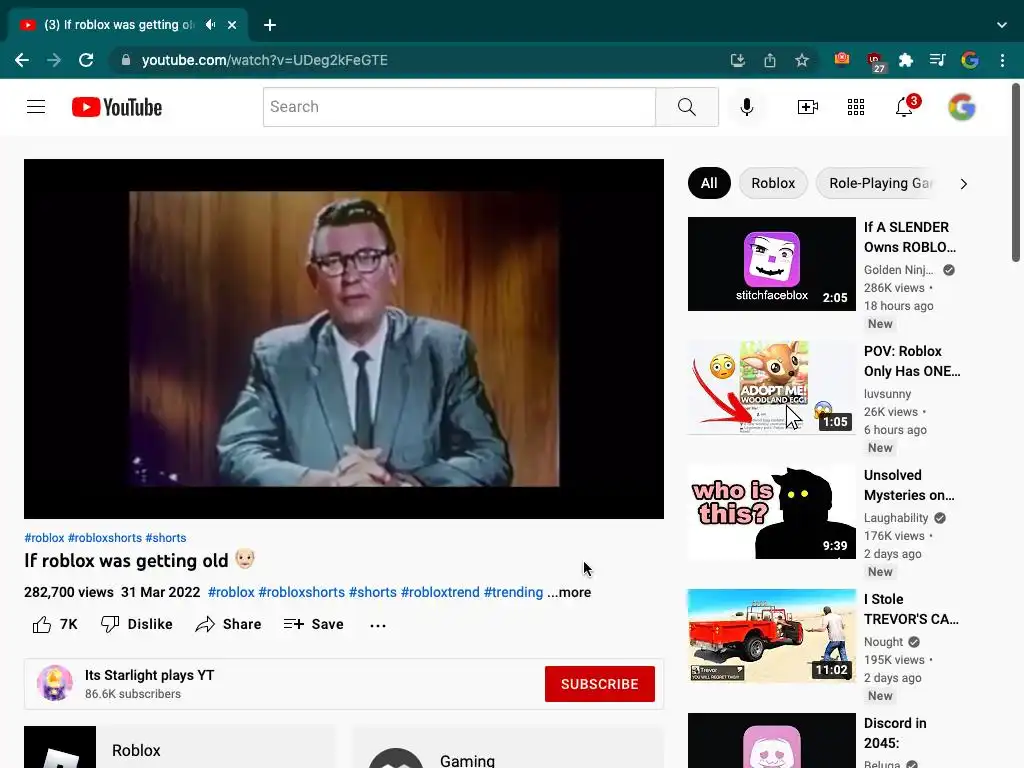
Task: Open Chrome three-dot menu
Action: pos(1002,60)
